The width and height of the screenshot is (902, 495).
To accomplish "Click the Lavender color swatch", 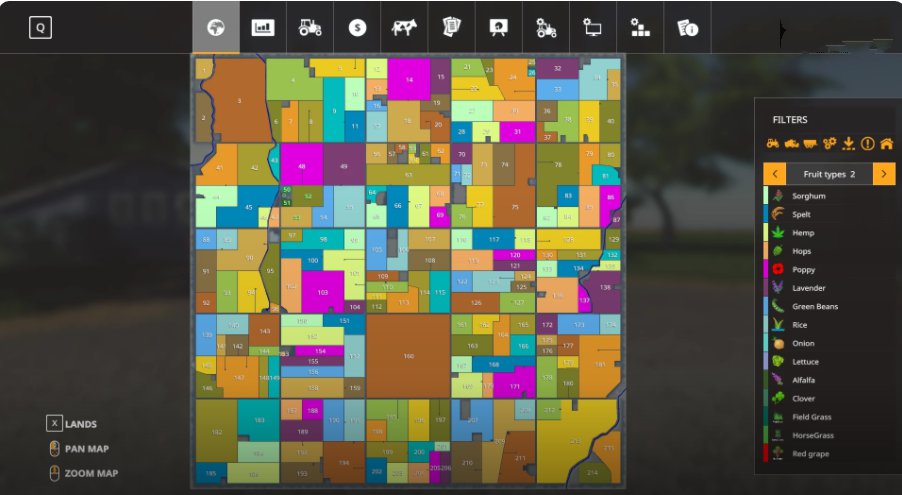I will click(766, 288).
